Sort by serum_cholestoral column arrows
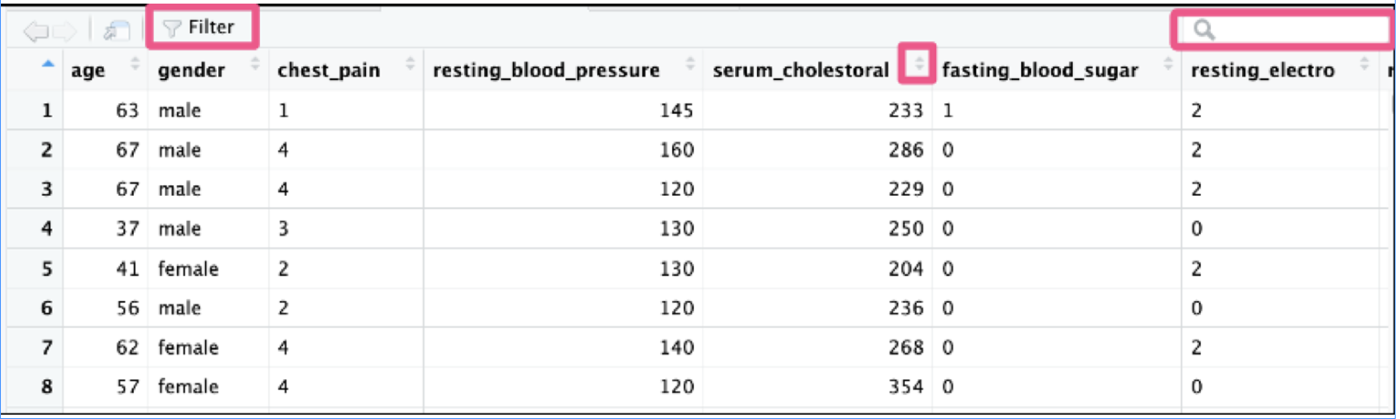Viewport: 1400px width, 419px height. click(918, 66)
